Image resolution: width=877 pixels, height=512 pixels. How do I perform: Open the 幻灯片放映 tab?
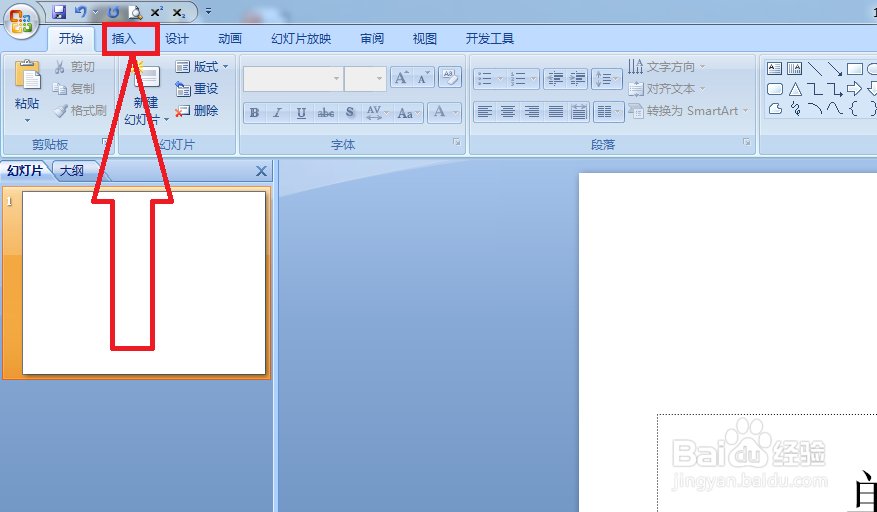coord(301,39)
